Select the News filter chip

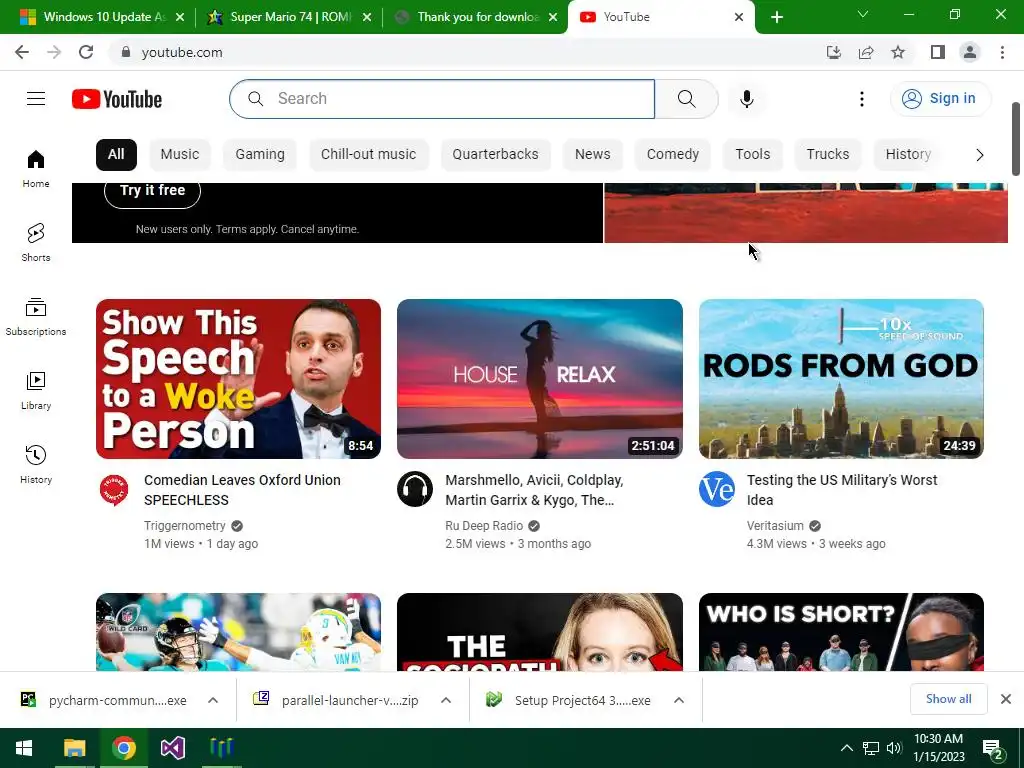tap(592, 155)
